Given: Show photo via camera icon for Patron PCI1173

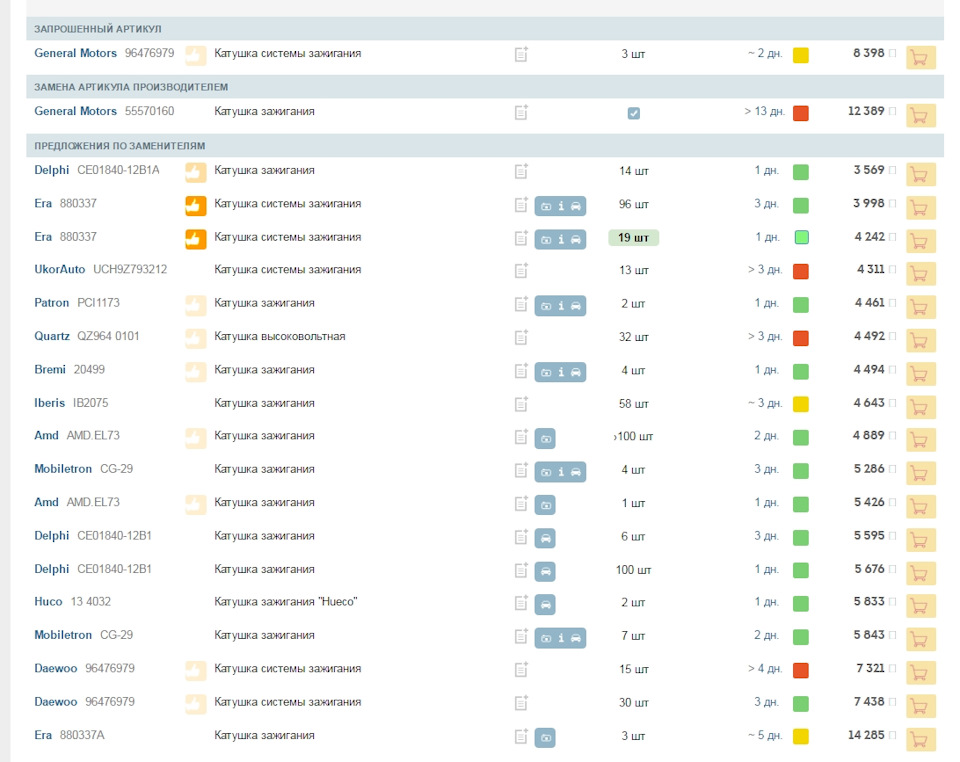Looking at the screenshot, I should click(x=546, y=306).
